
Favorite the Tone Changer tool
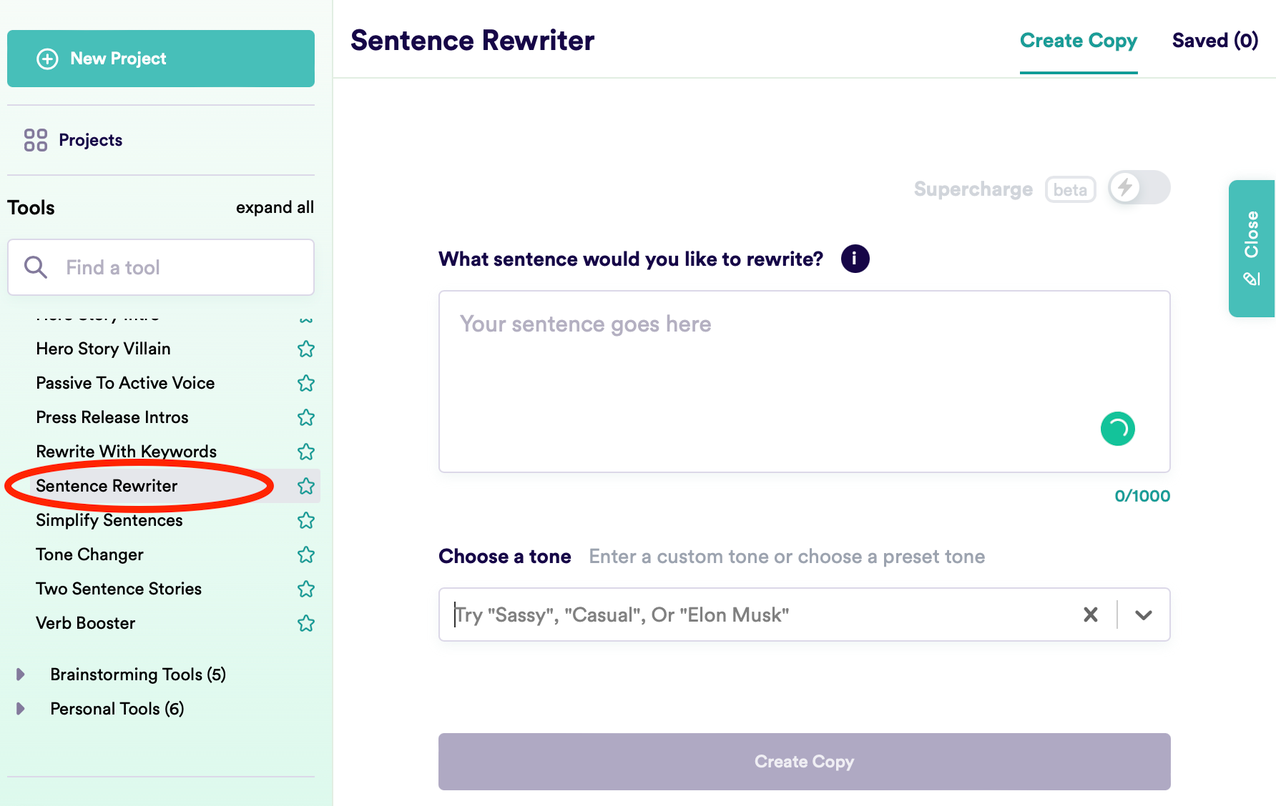click(x=306, y=555)
